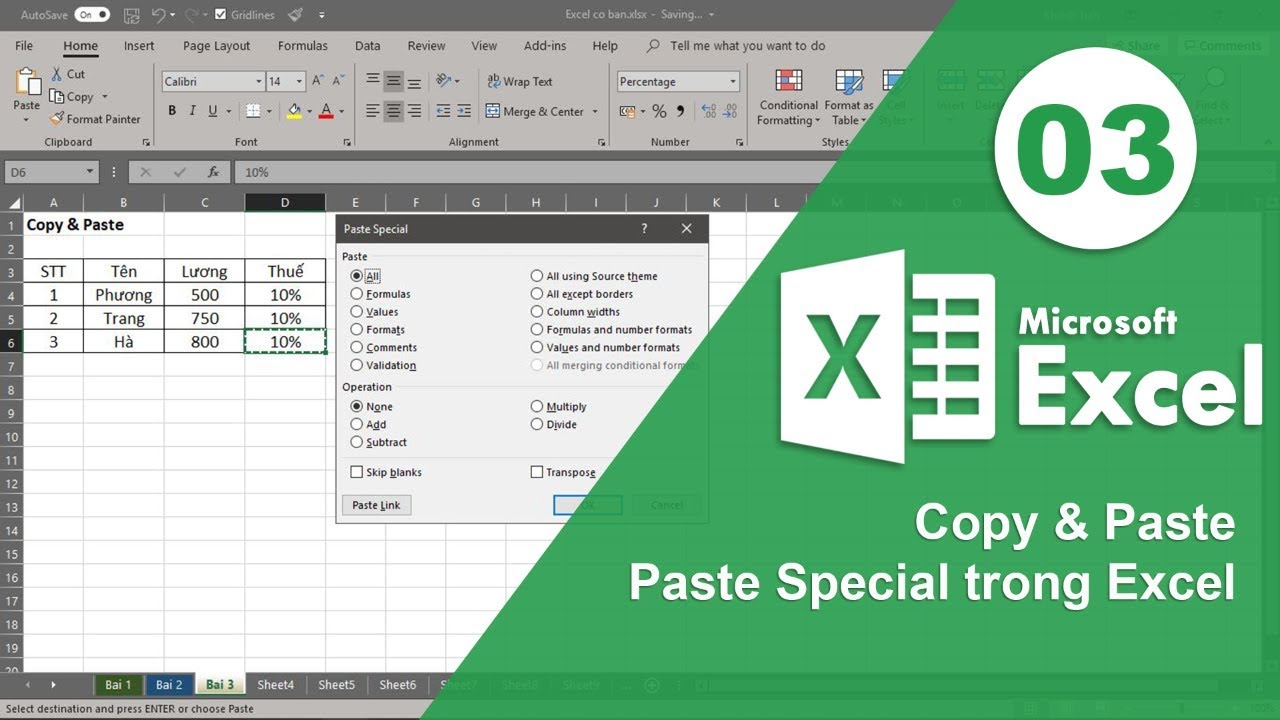
Task: Apply the Borders button
Action: click(253, 111)
